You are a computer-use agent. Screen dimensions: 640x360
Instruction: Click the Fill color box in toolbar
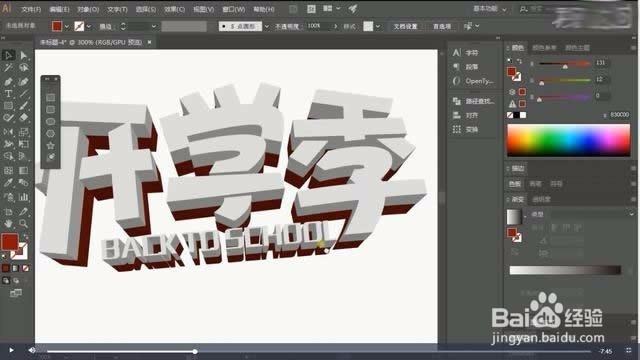[9, 242]
